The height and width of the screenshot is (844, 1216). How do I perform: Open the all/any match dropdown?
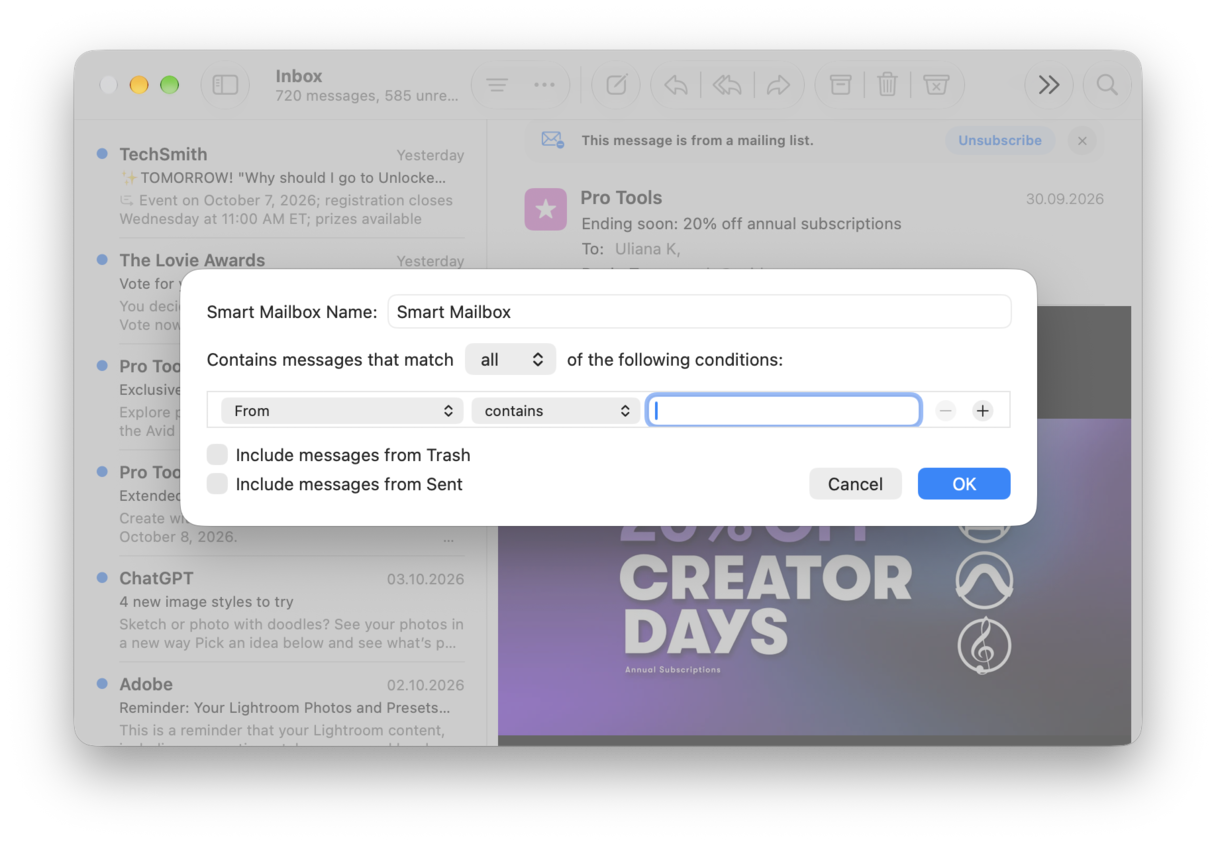[x=511, y=360]
